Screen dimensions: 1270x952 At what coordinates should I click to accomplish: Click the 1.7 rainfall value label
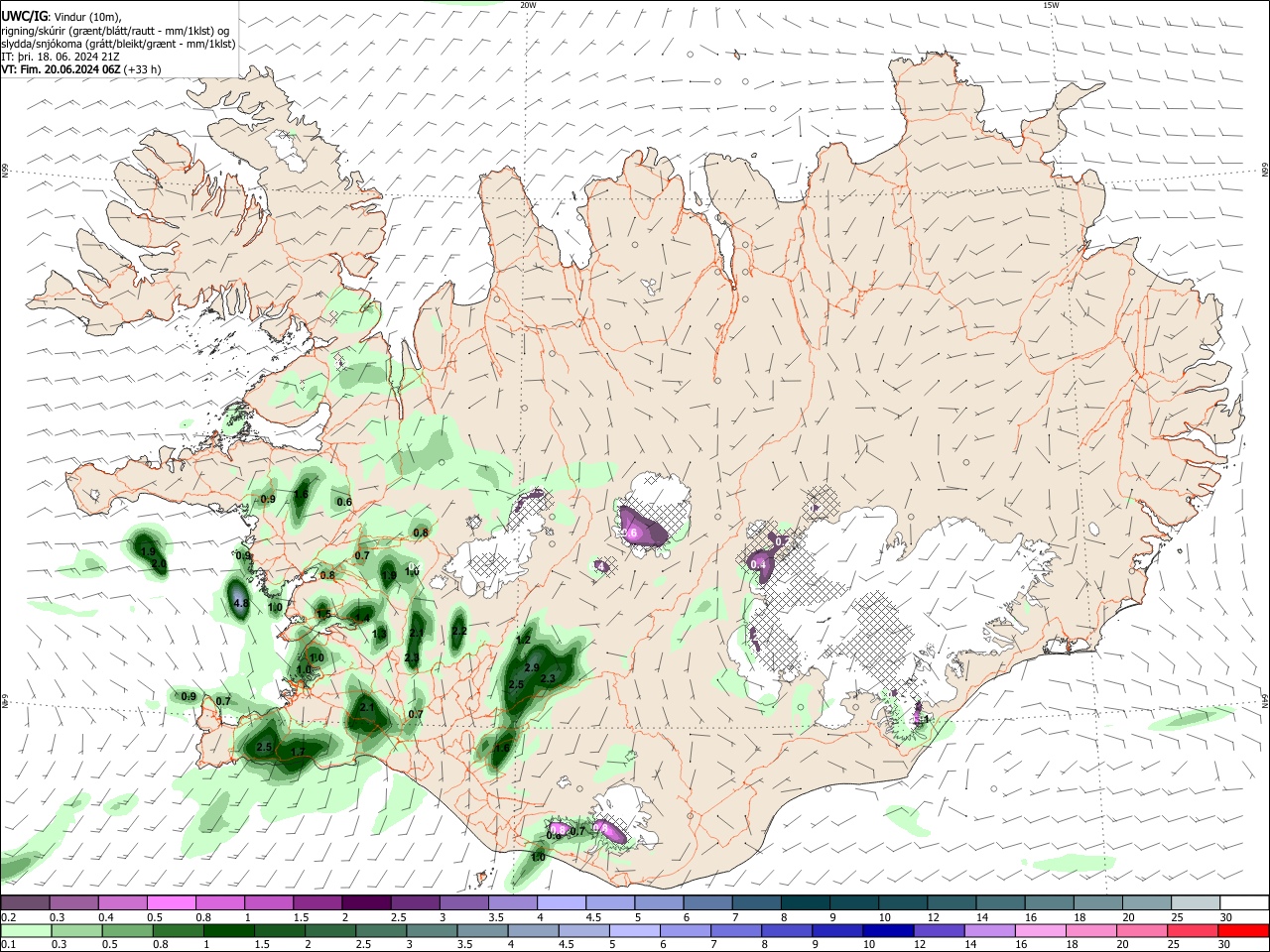pos(298,753)
